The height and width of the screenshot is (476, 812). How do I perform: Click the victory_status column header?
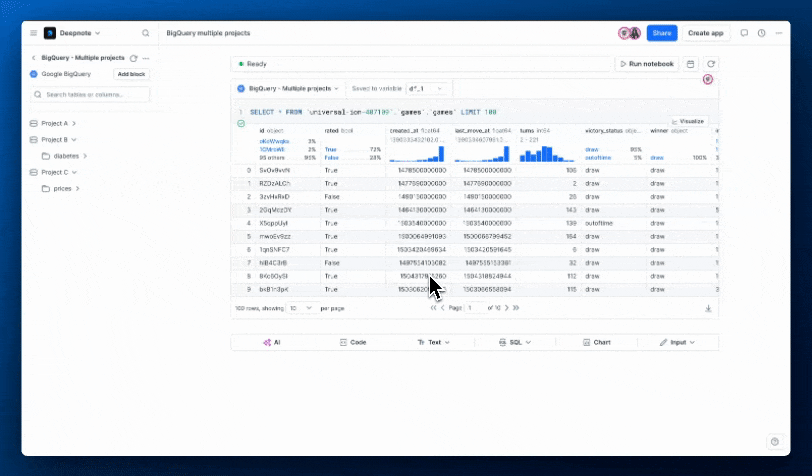[613, 131]
